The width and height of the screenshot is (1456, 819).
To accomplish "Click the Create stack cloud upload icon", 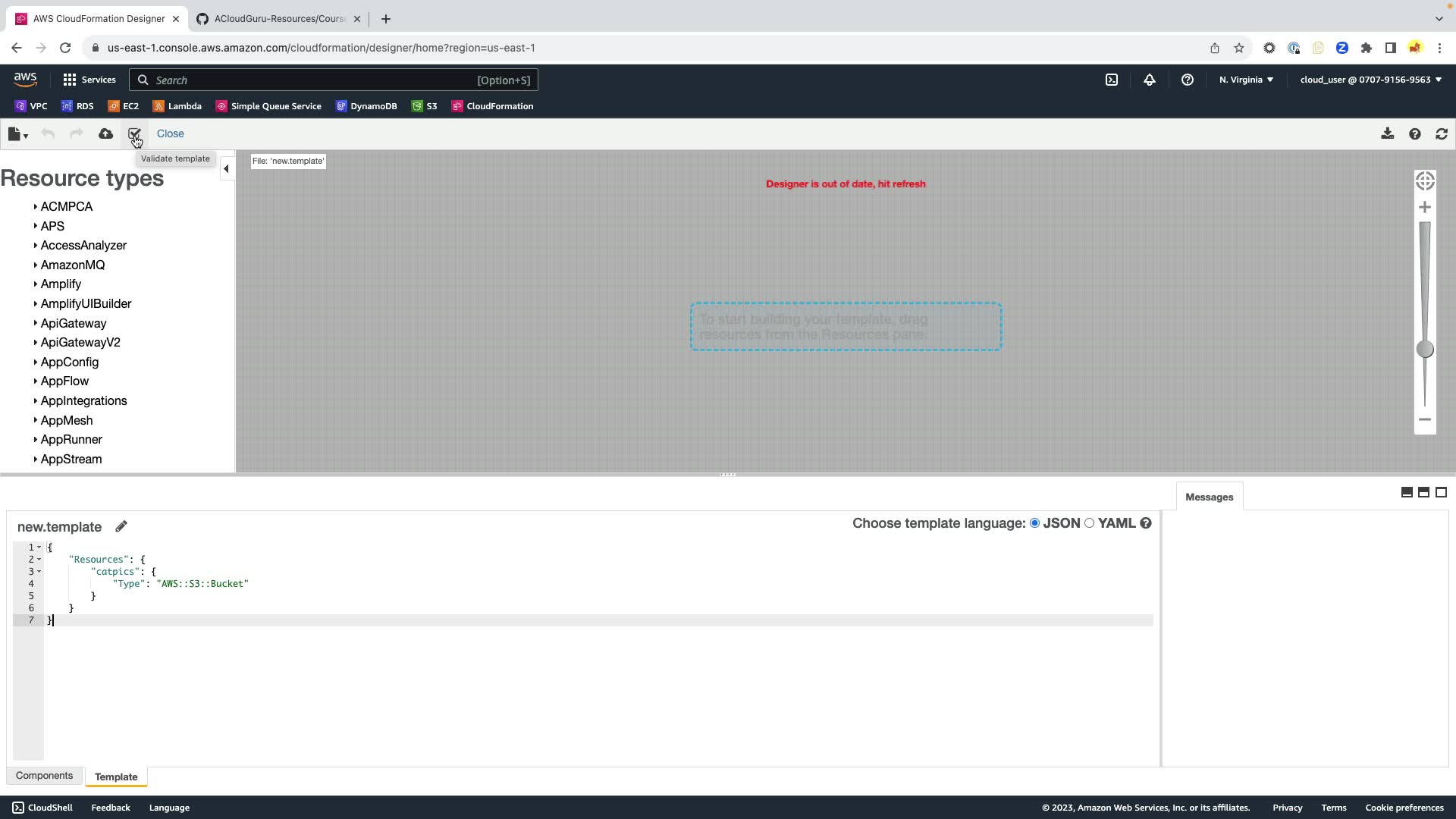I will (105, 133).
